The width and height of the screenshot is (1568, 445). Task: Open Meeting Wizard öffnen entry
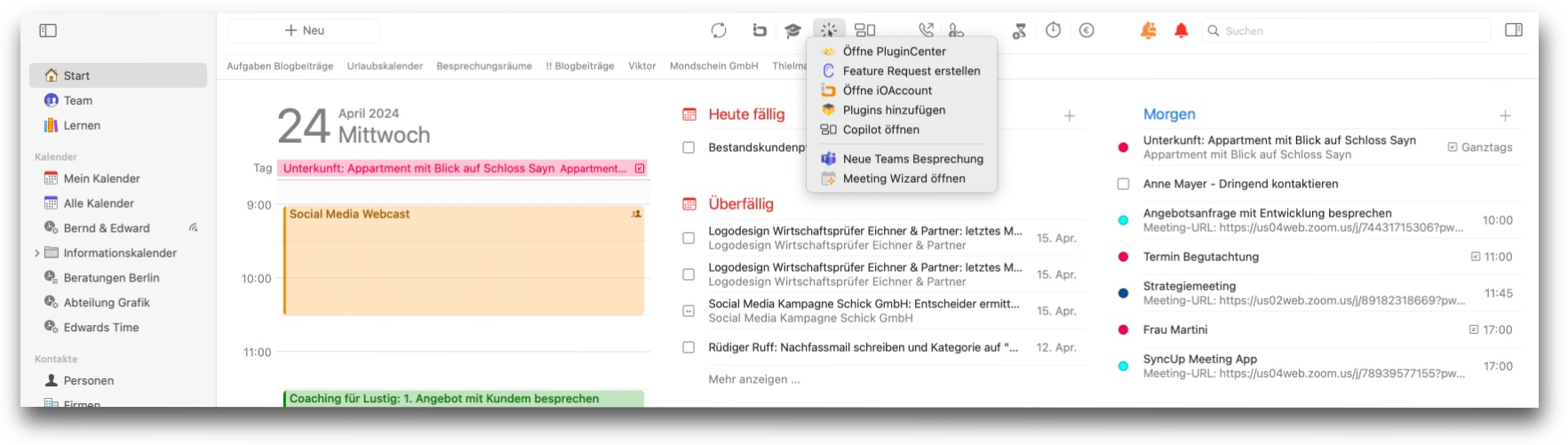point(903,179)
